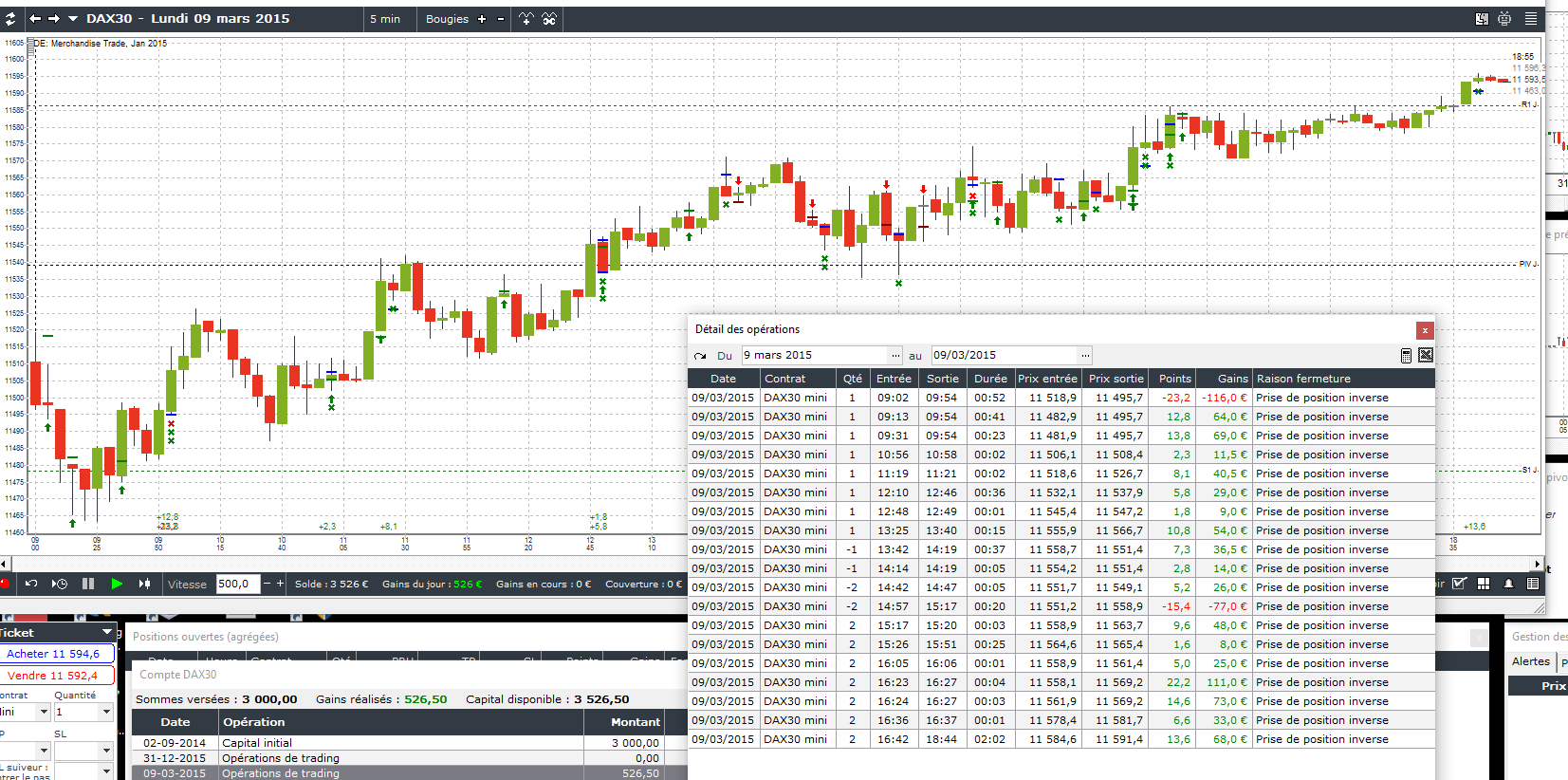The width and height of the screenshot is (1568, 780).
Task: Open the trading robot icon
Action: point(1504,19)
